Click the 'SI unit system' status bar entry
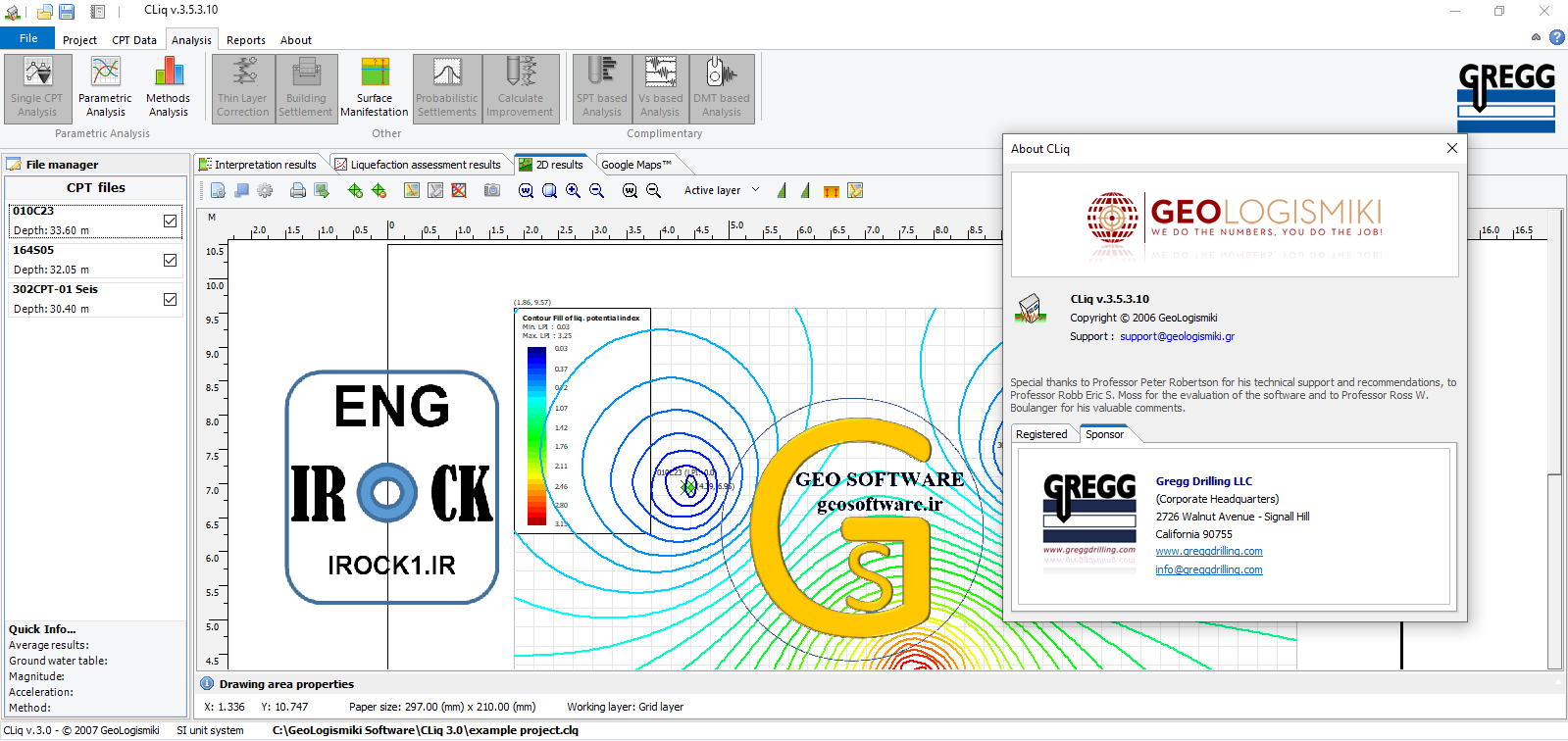1568x741 pixels. pyautogui.click(x=210, y=730)
